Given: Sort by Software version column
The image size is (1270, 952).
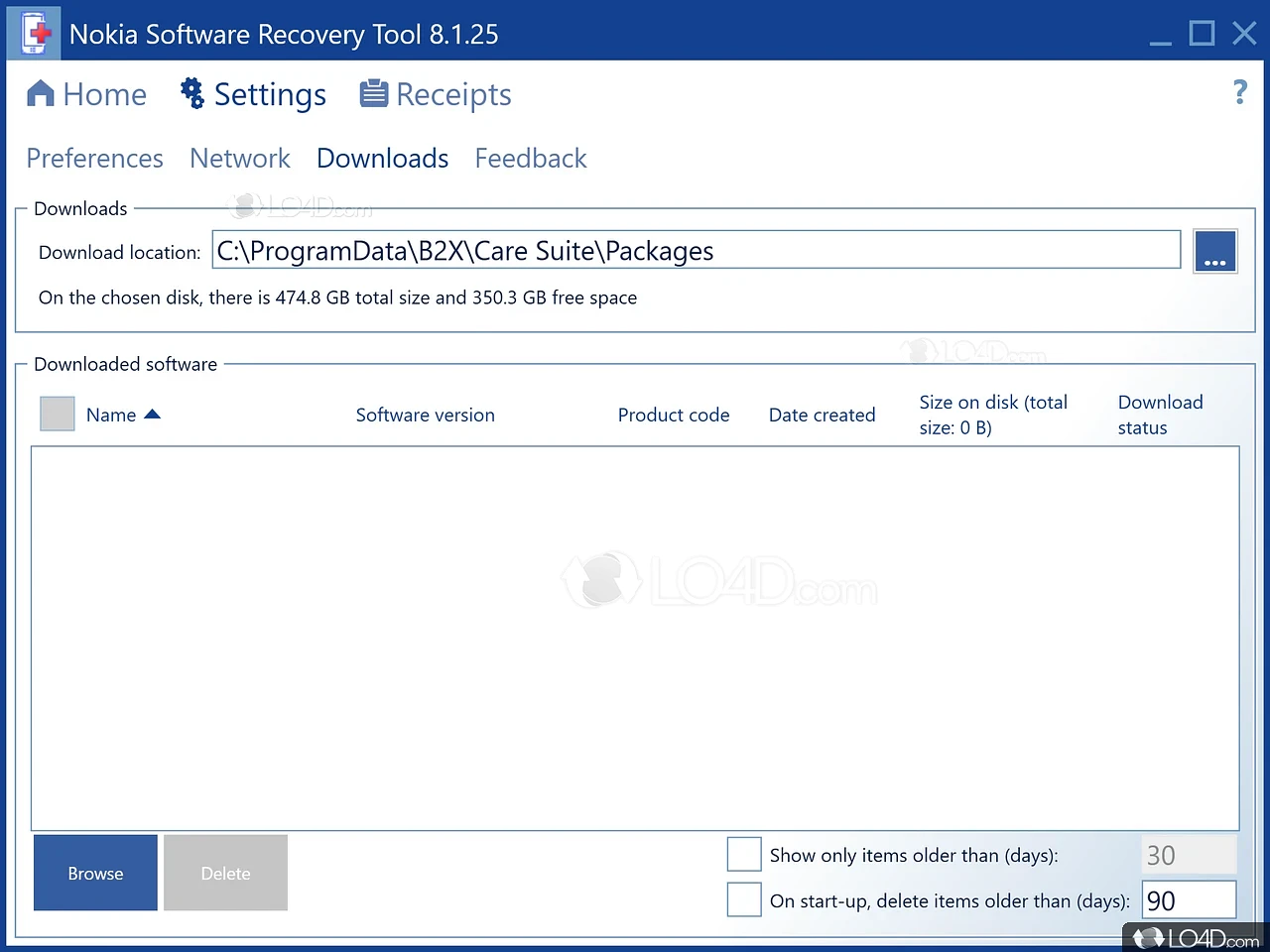Looking at the screenshot, I should 426,415.
